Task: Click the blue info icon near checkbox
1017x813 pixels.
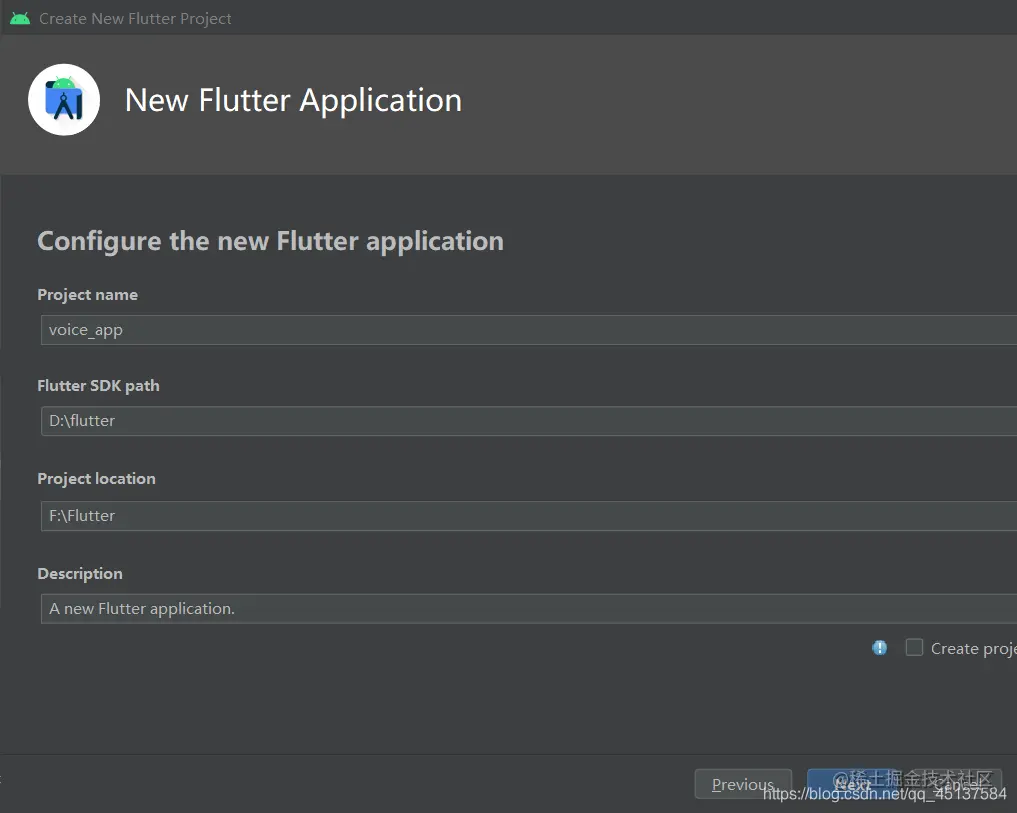Action: pyautogui.click(x=879, y=648)
